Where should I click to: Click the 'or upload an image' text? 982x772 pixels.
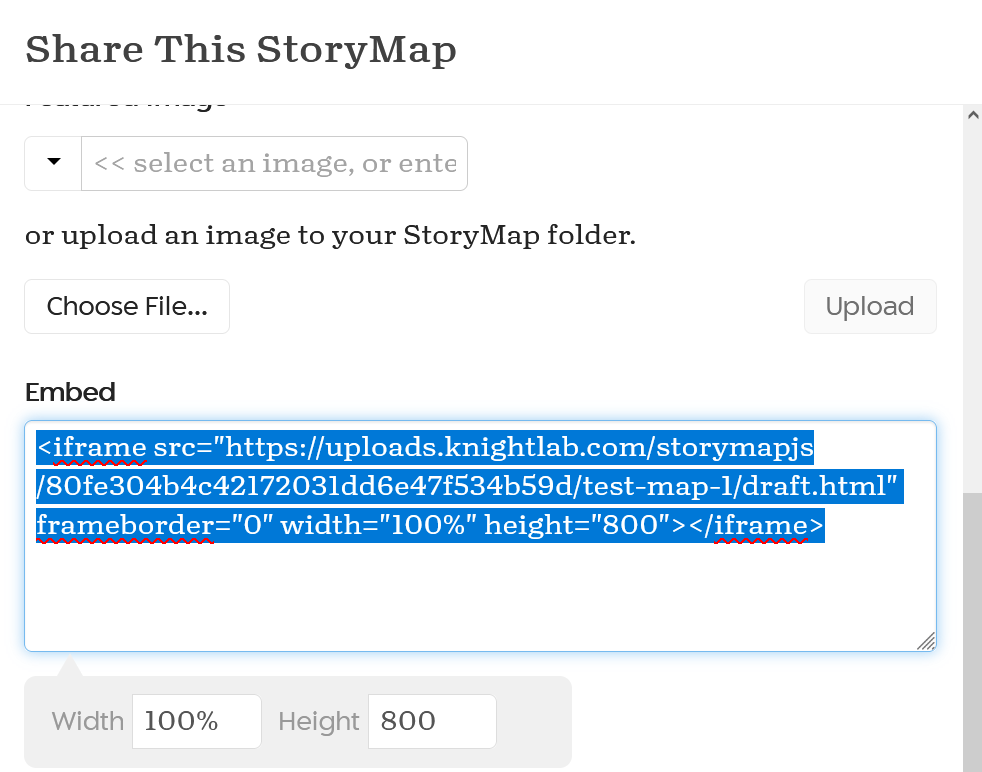click(330, 236)
